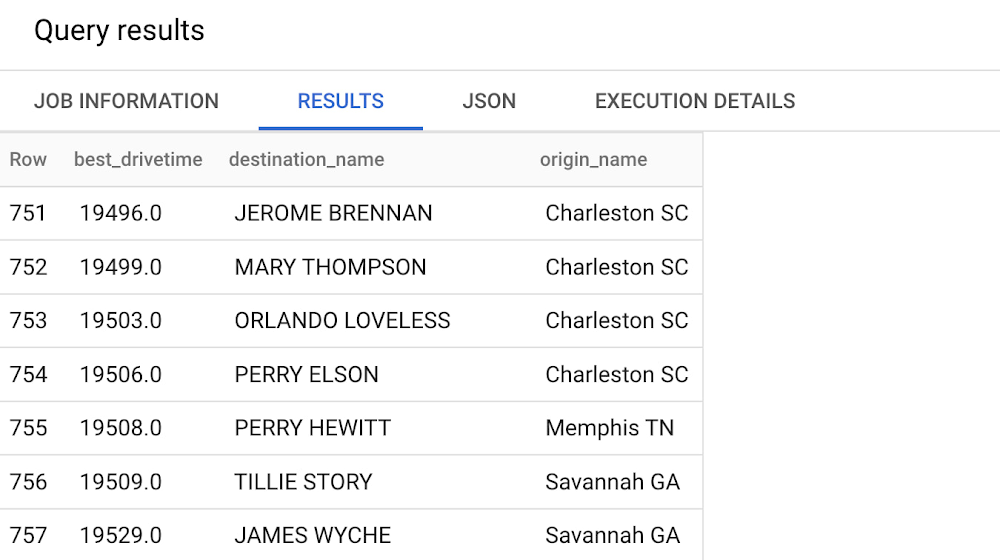Select the JAMES WYCHE destination cell
This screenshot has width=1000, height=560.
pyautogui.click(x=312, y=535)
